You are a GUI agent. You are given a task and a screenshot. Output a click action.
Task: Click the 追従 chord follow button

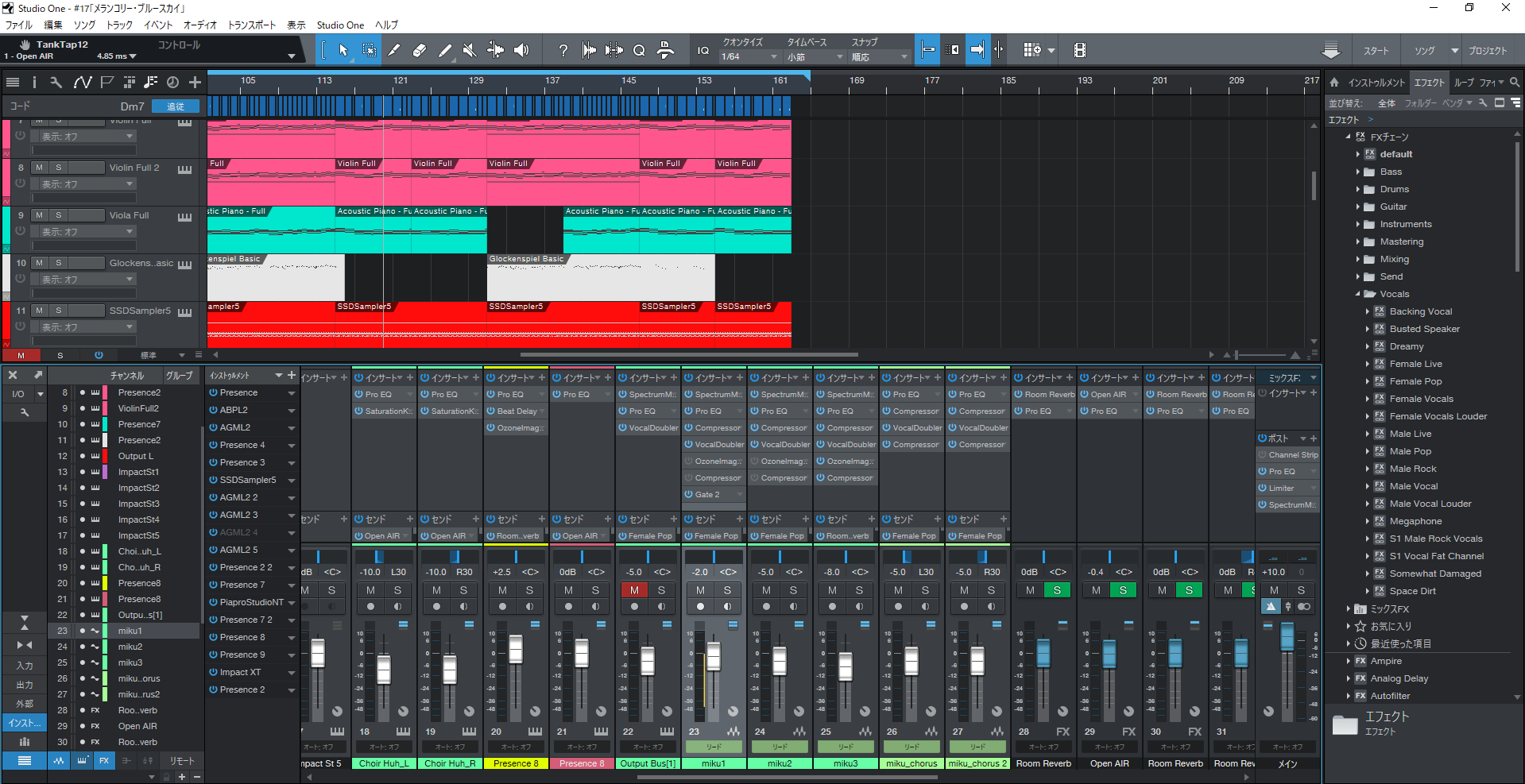click(176, 106)
